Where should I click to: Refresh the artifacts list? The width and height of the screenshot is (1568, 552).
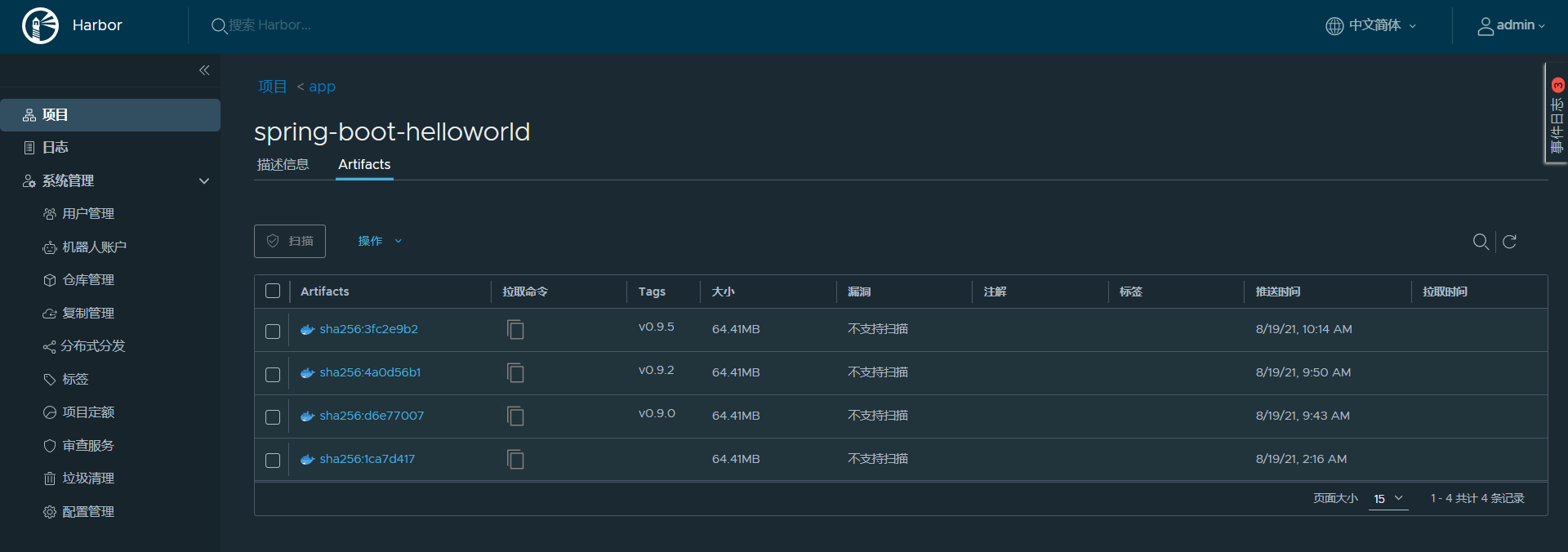[x=1509, y=242]
